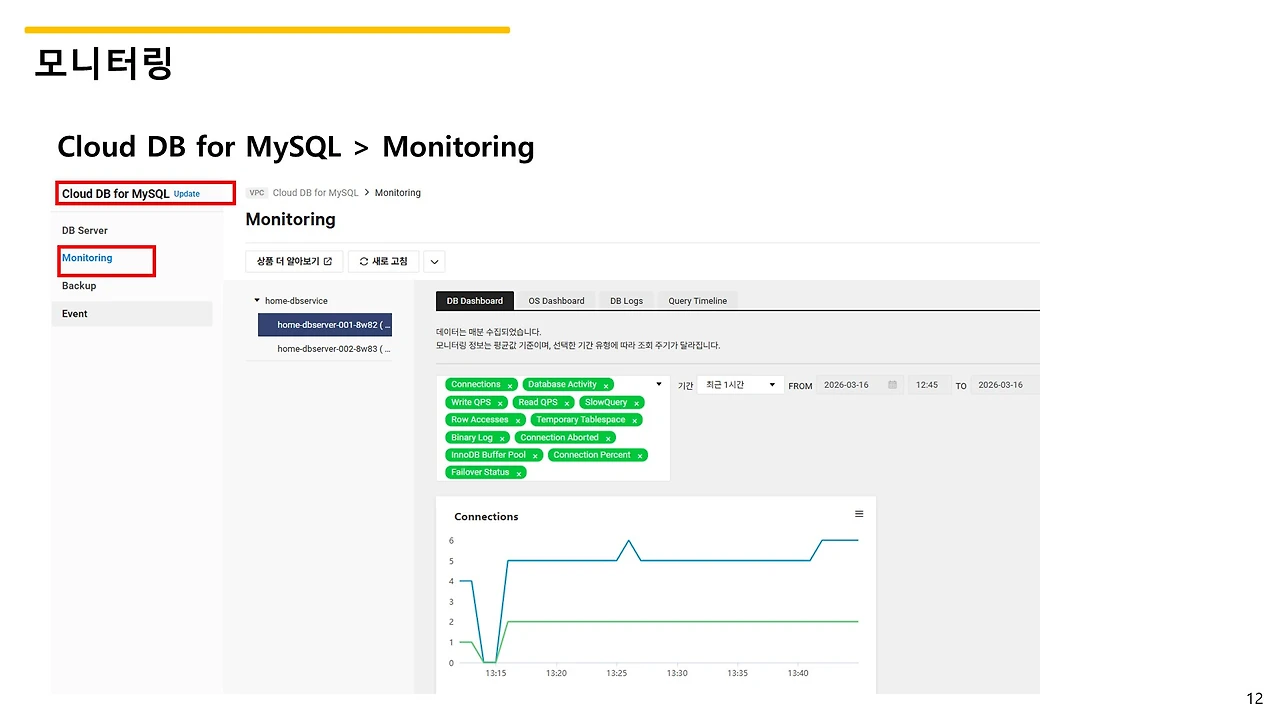1280x720 pixels.
Task: Remove the Connection Aborted metric tag
Action: click(608, 438)
